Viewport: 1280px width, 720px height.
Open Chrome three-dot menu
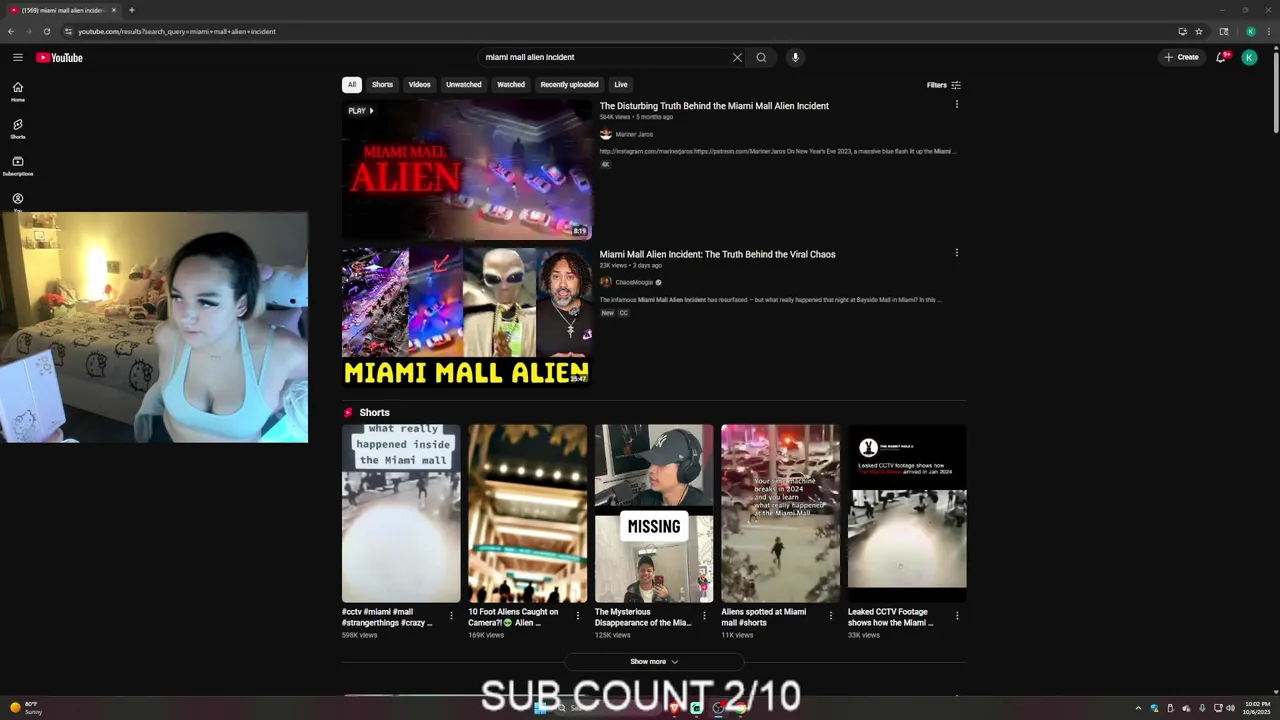(x=1268, y=31)
